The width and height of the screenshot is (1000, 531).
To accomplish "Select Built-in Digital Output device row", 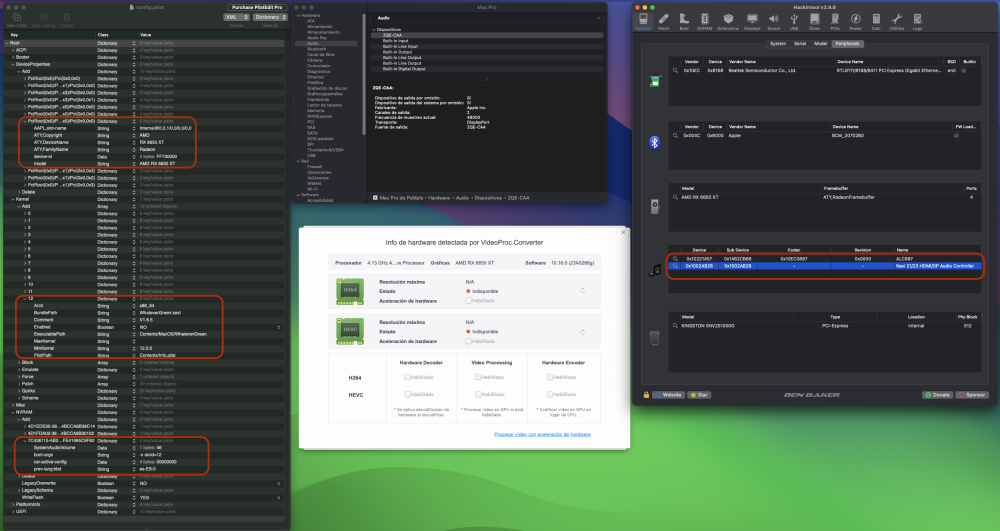I will coord(487,68).
